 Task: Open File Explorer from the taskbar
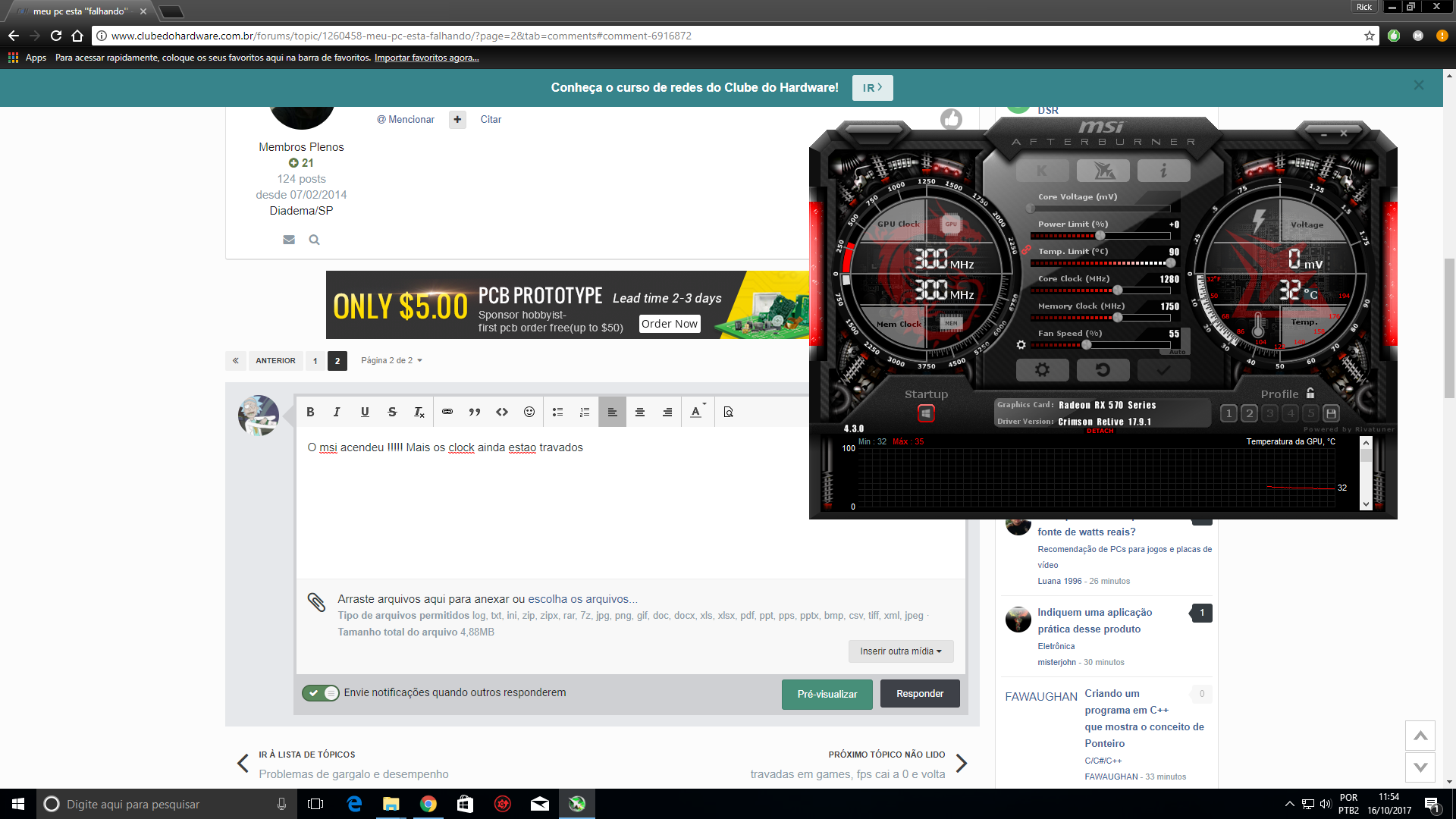click(x=391, y=804)
